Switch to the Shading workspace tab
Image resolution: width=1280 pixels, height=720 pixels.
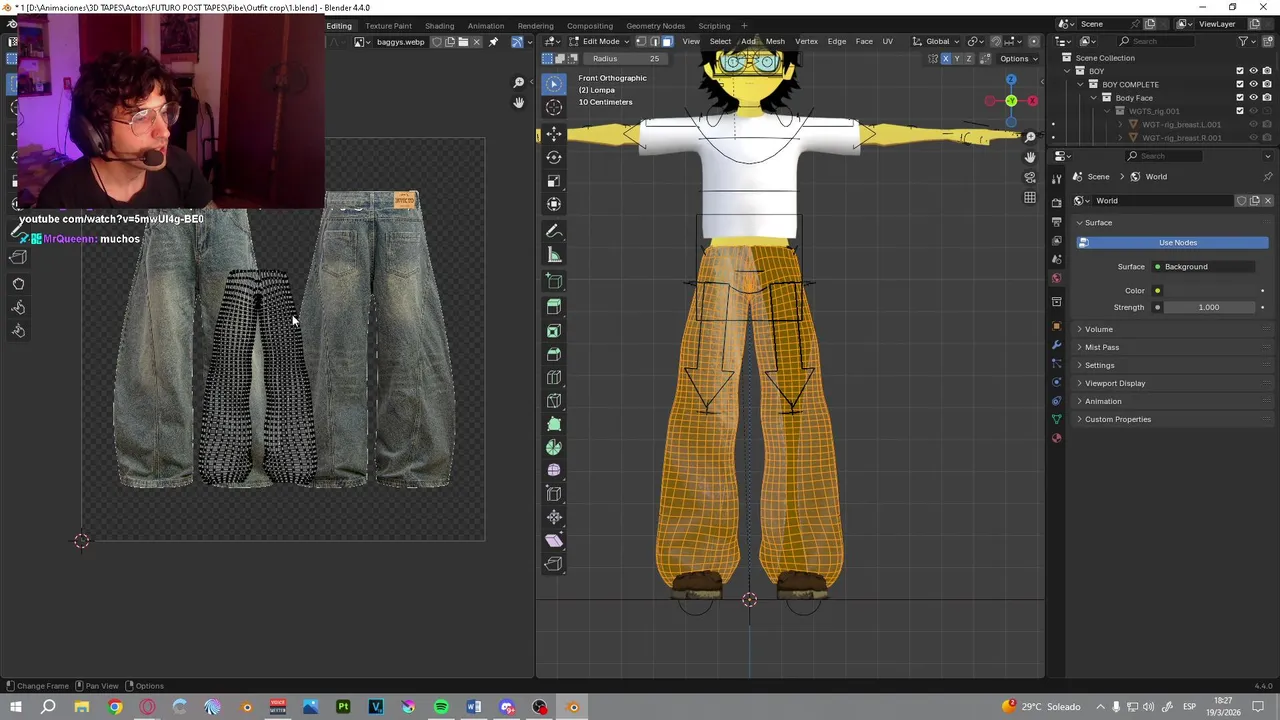point(439,26)
